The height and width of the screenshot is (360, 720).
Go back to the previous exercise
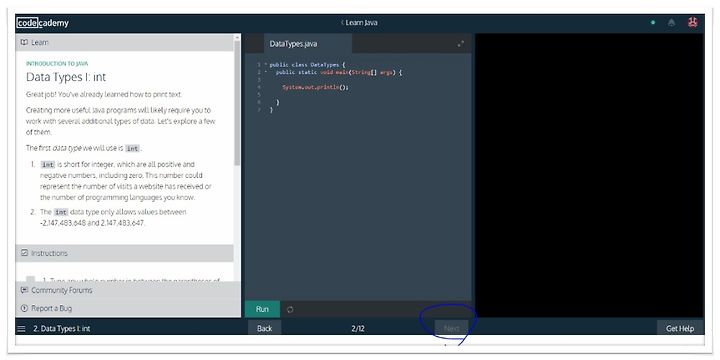tap(264, 328)
